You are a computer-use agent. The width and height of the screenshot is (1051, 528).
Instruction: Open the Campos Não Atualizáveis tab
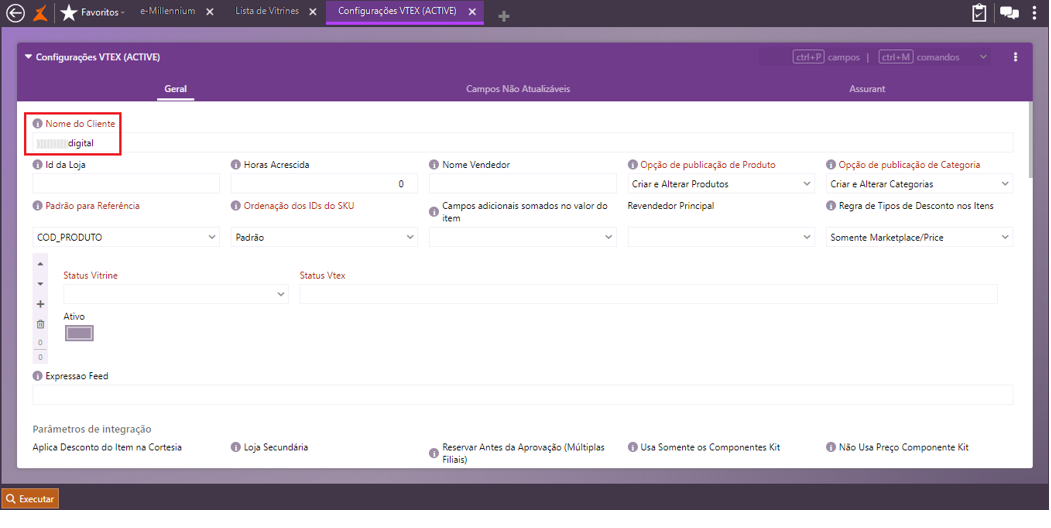click(518, 88)
